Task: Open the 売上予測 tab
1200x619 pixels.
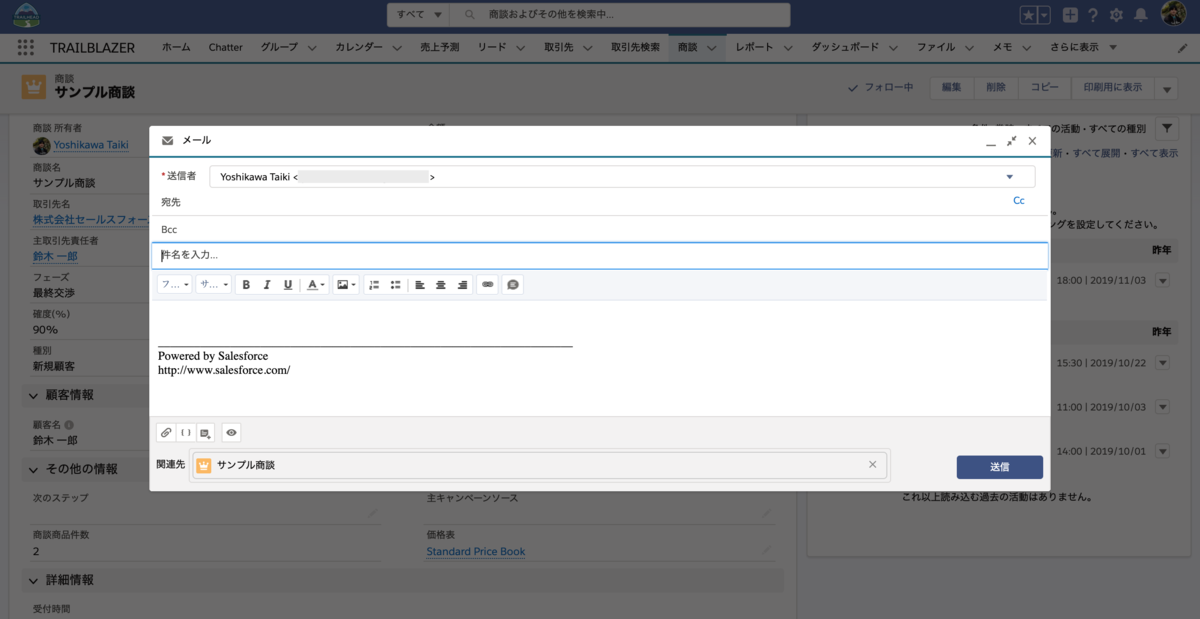Action: point(440,47)
